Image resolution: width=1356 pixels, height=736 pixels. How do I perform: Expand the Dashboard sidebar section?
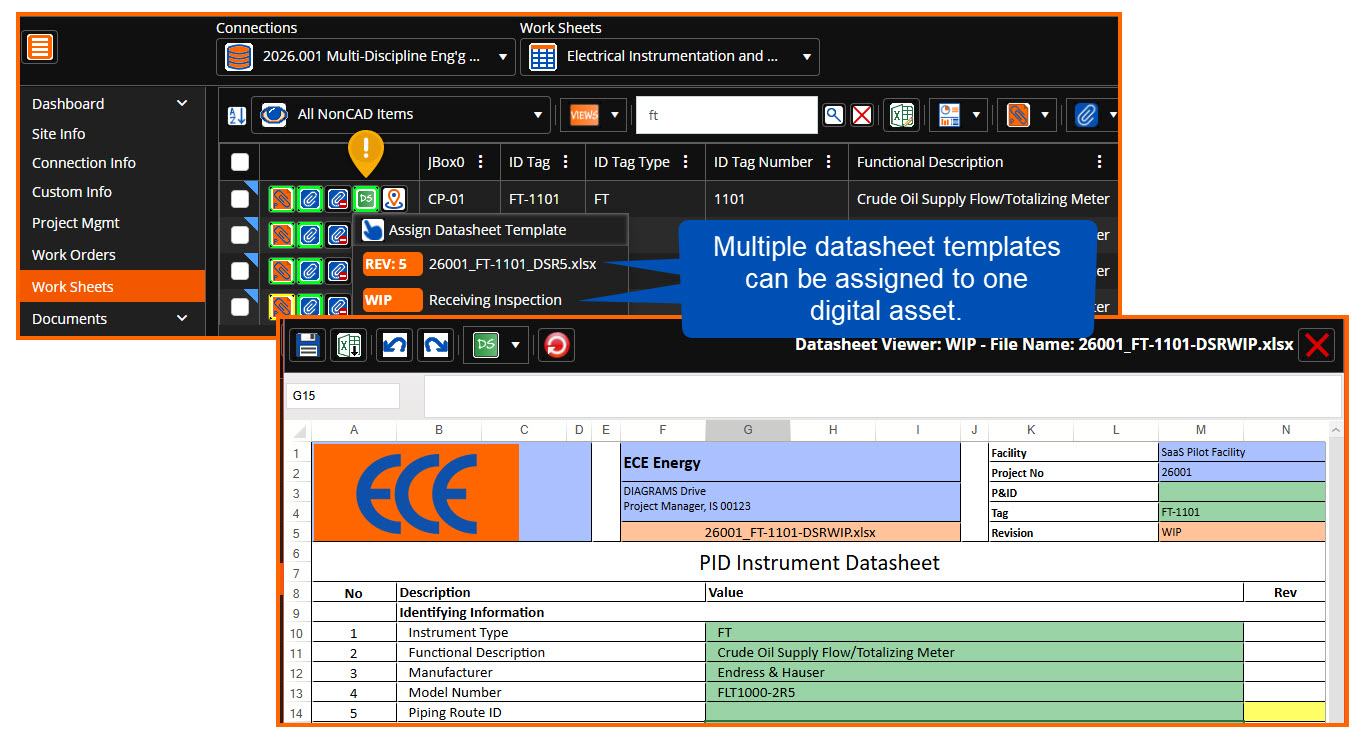pos(181,103)
